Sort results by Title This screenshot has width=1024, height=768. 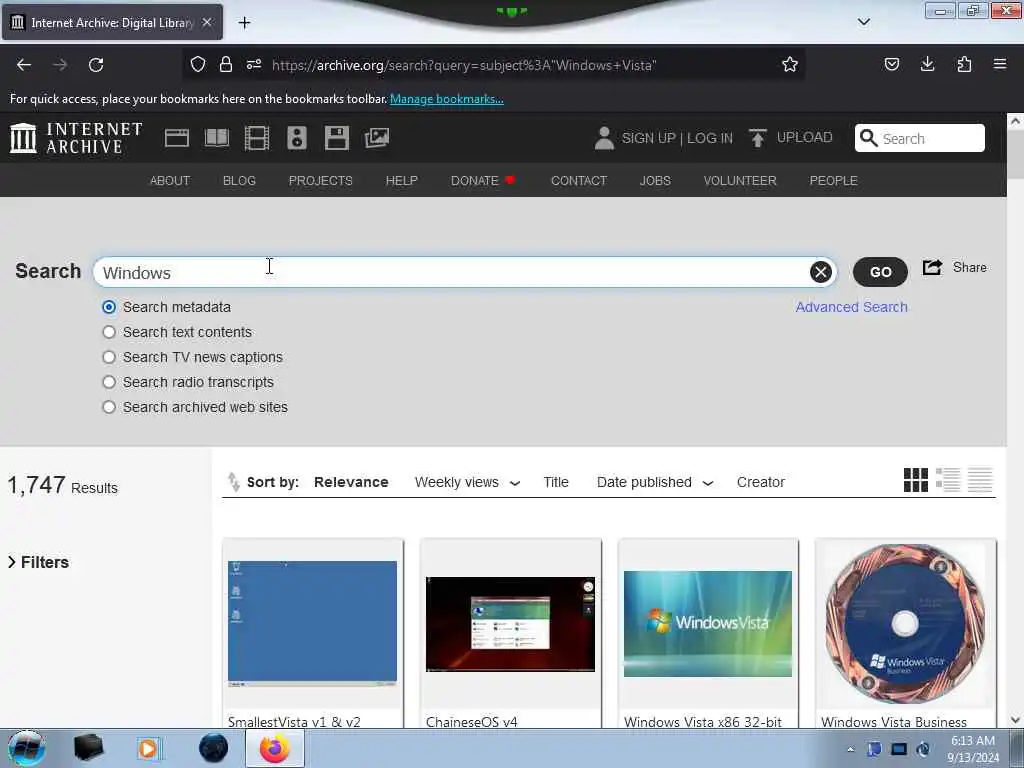(x=556, y=482)
